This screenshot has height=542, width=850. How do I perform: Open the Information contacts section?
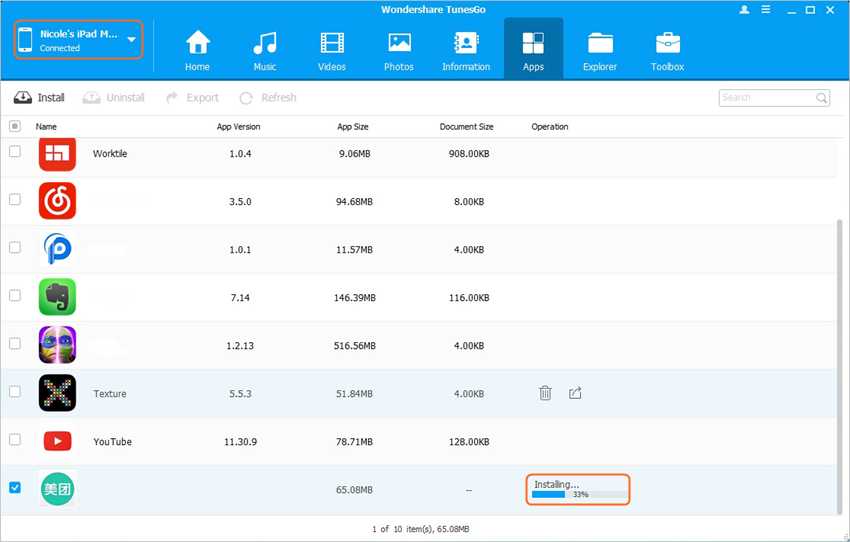(x=466, y=51)
